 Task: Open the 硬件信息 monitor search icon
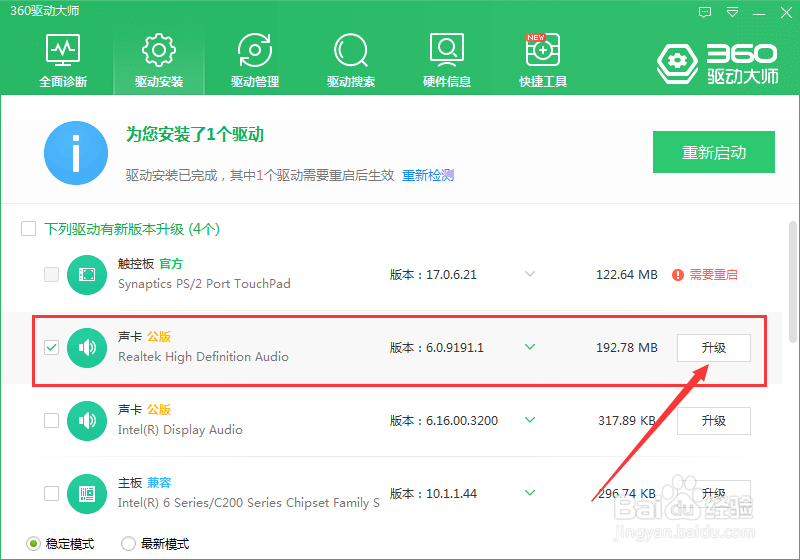click(x=447, y=50)
